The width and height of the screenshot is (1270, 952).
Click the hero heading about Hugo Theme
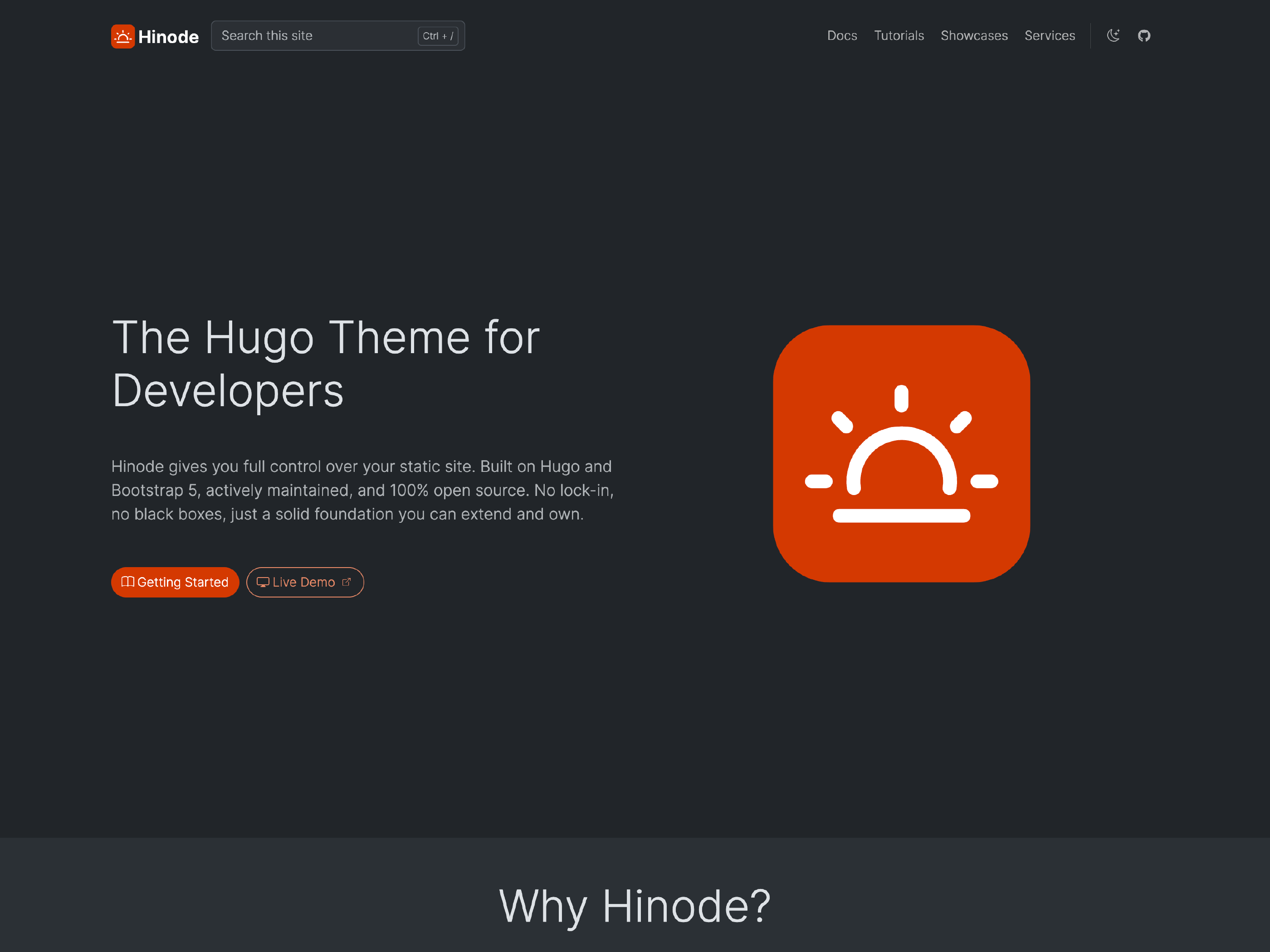tap(326, 364)
